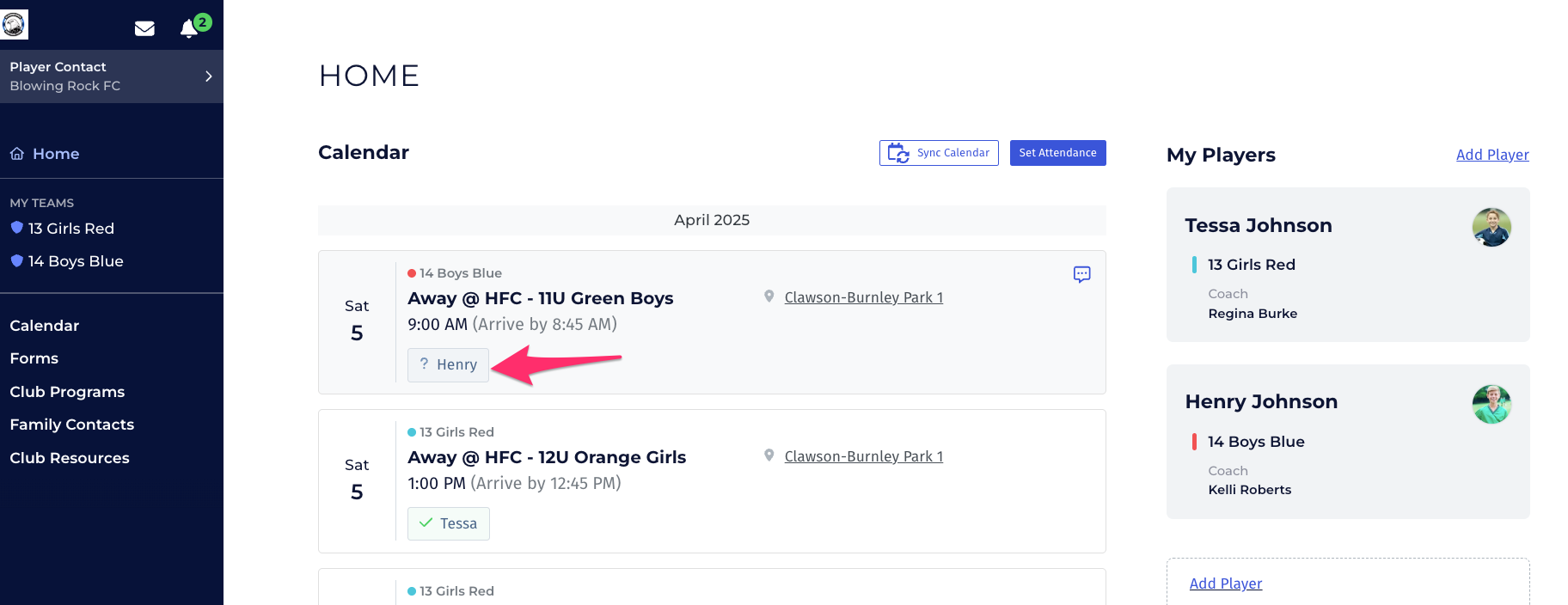
Task: Open the 14 Boys Blue team page
Action: (76, 261)
